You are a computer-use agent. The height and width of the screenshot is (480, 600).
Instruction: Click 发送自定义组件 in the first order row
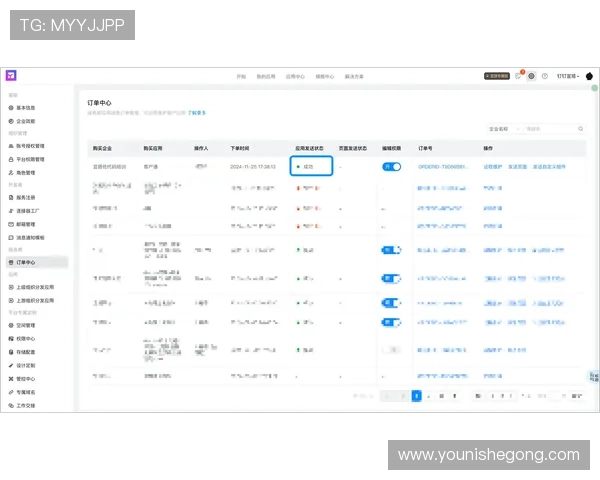click(549, 167)
